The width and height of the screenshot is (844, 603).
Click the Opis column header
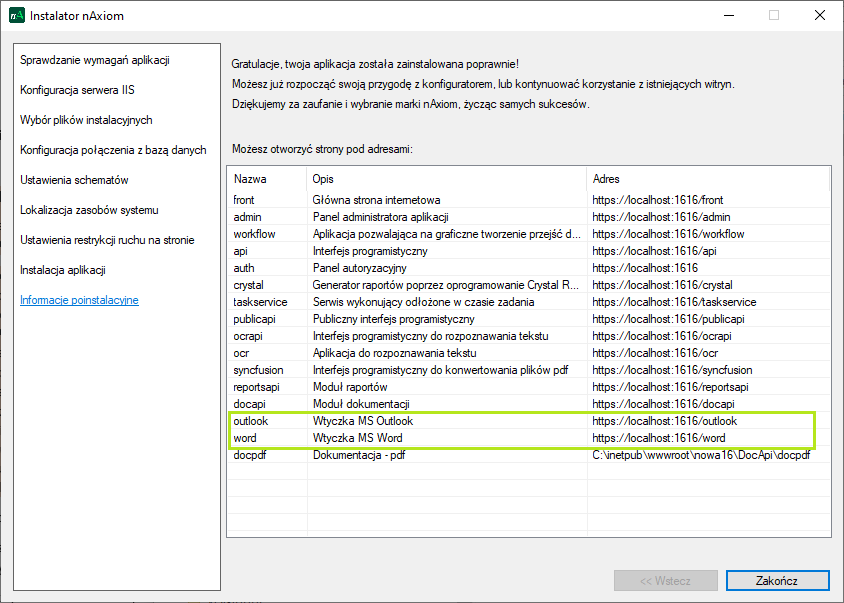323,179
